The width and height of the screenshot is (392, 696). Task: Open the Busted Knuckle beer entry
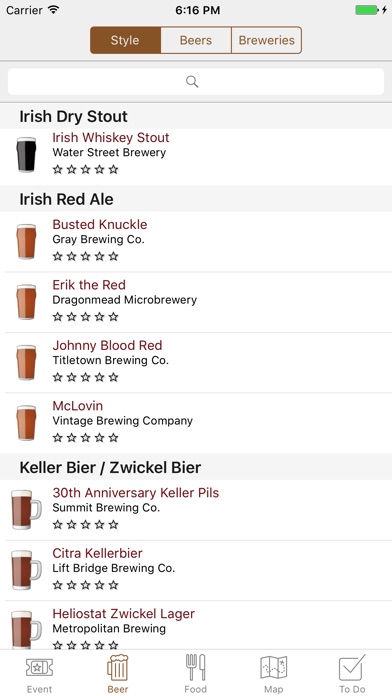coord(196,241)
